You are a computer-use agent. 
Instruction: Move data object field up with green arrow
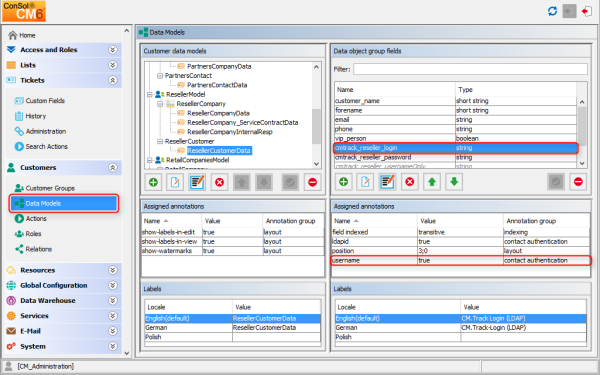pos(432,182)
